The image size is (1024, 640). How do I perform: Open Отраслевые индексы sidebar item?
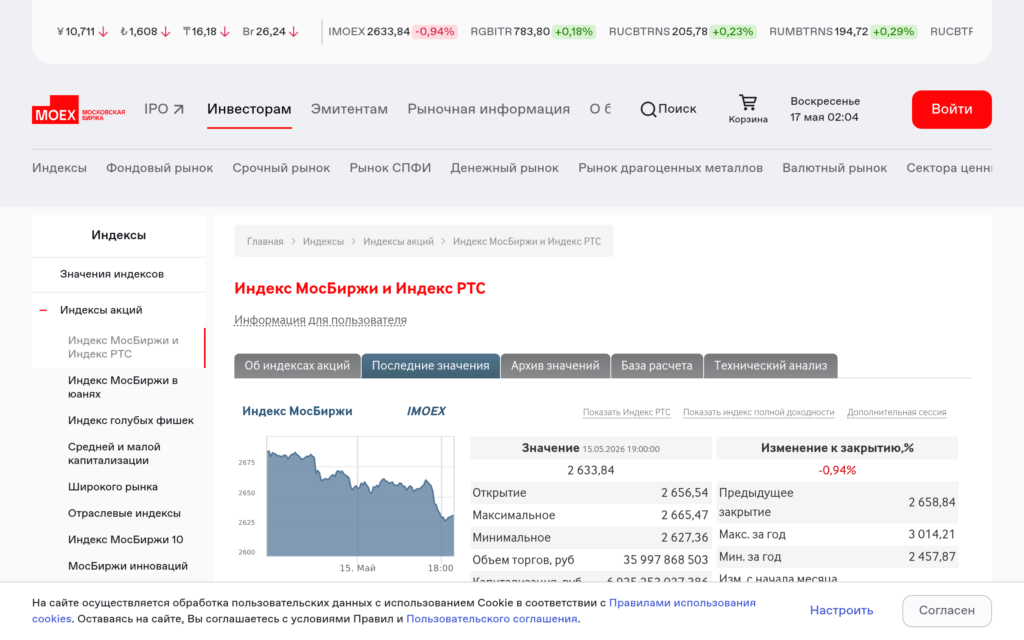point(124,513)
